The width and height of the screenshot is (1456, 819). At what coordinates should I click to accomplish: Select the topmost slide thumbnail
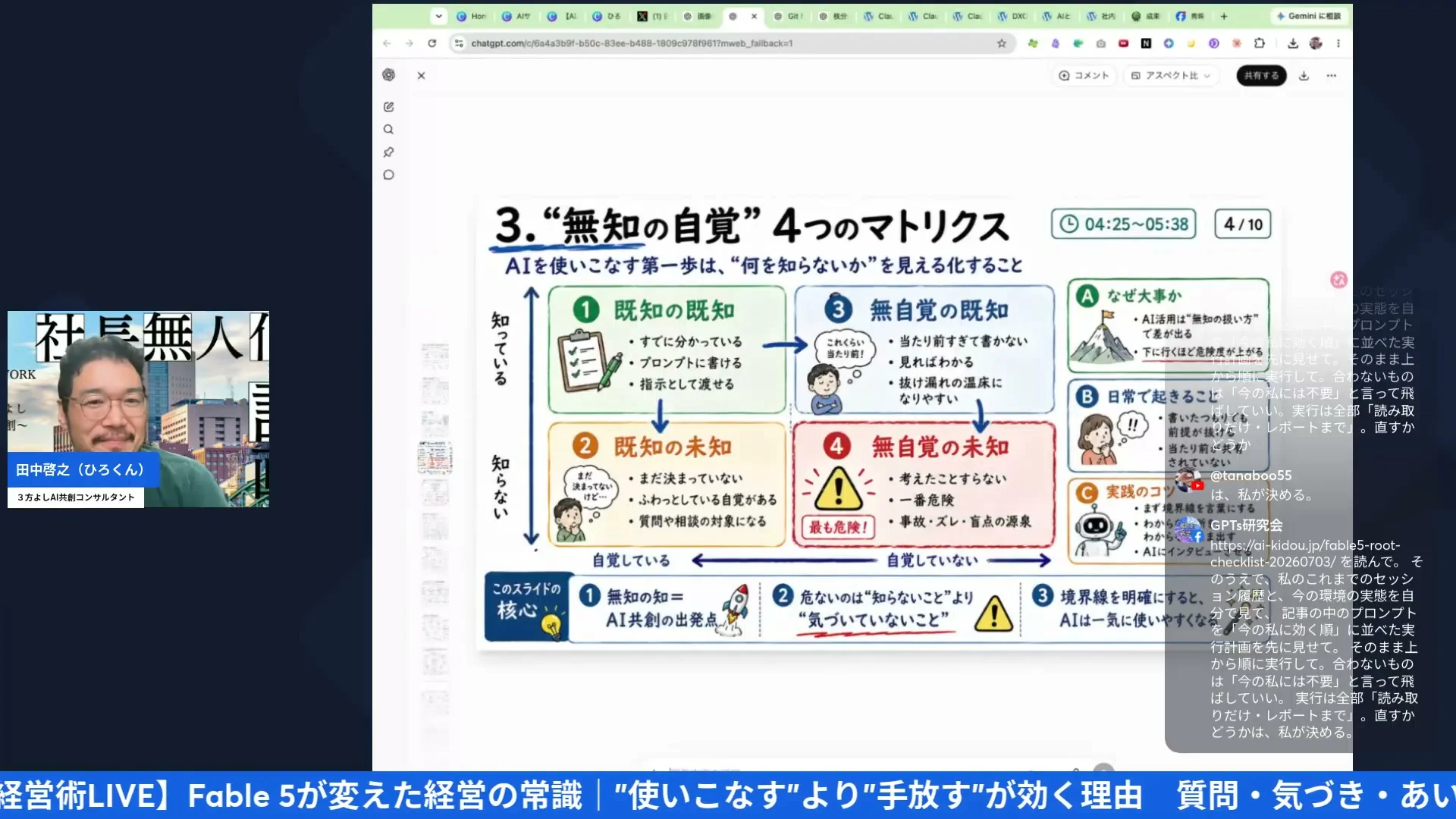pos(435,356)
